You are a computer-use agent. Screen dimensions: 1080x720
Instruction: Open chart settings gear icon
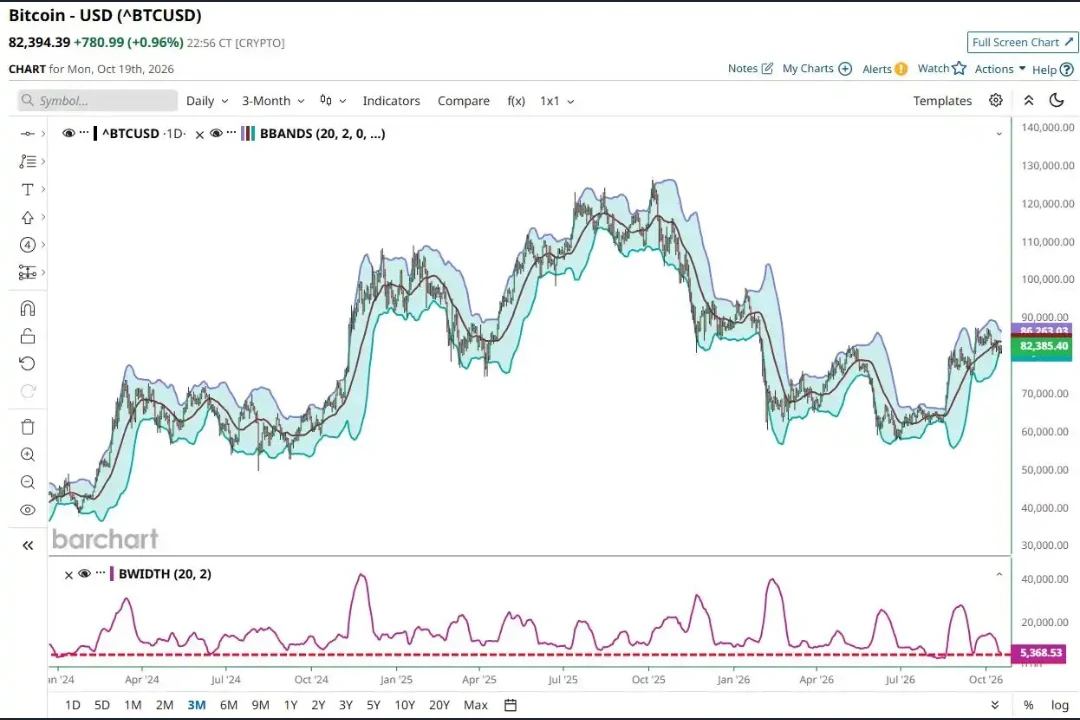click(x=995, y=101)
